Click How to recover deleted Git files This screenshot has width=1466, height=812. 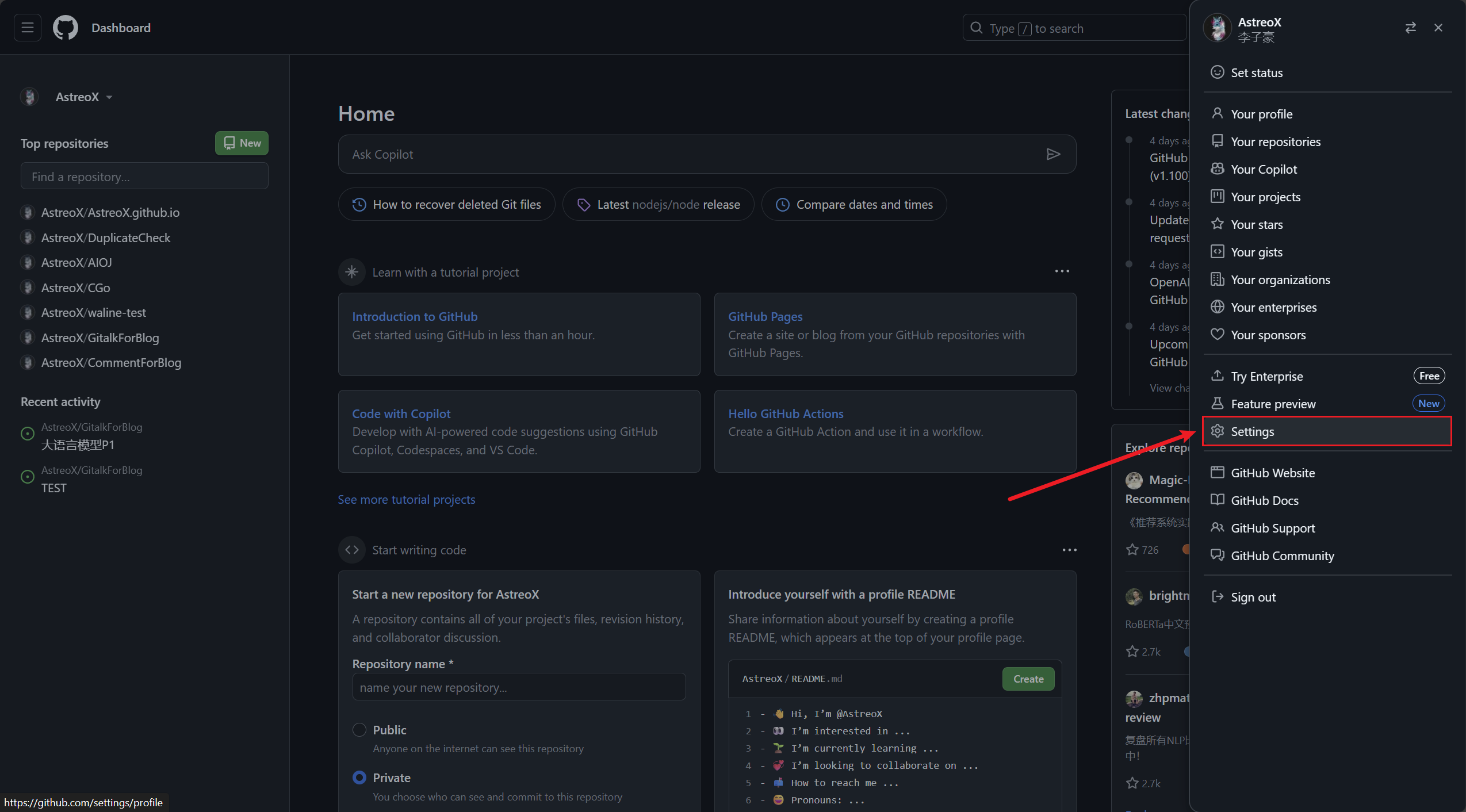tap(447, 204)
